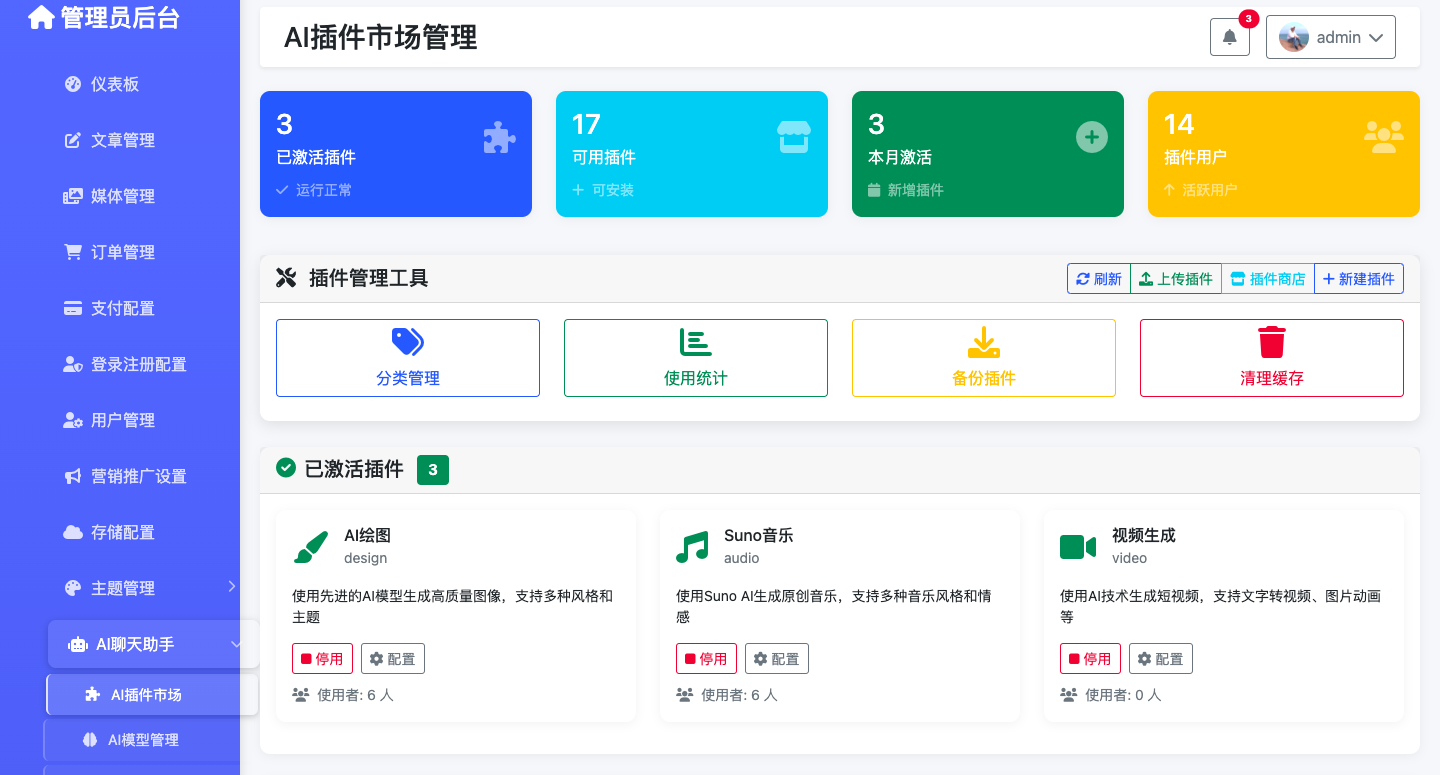The height and width of the screenshot is (775, 1440).
Task: Disable 视频生成 plugin with 停用
Action: click(x=1090, y=659)
